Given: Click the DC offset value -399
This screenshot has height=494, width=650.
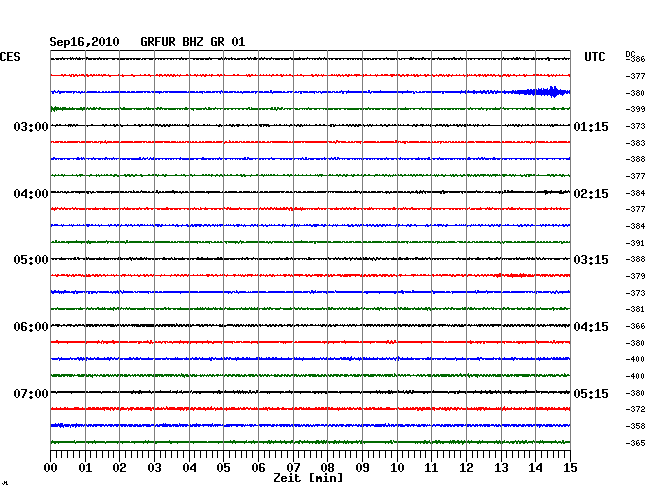Looking at the screenshot, I should [635, 109].
